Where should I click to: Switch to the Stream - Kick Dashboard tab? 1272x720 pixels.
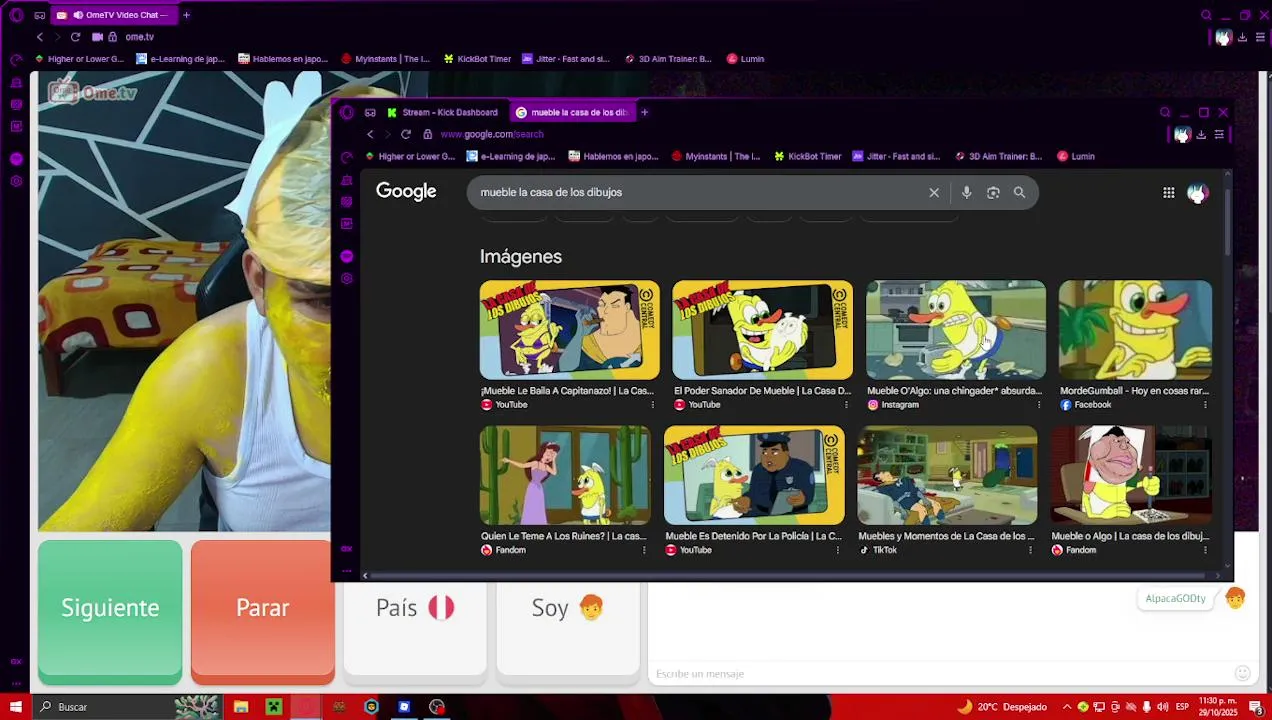(443, 112)
